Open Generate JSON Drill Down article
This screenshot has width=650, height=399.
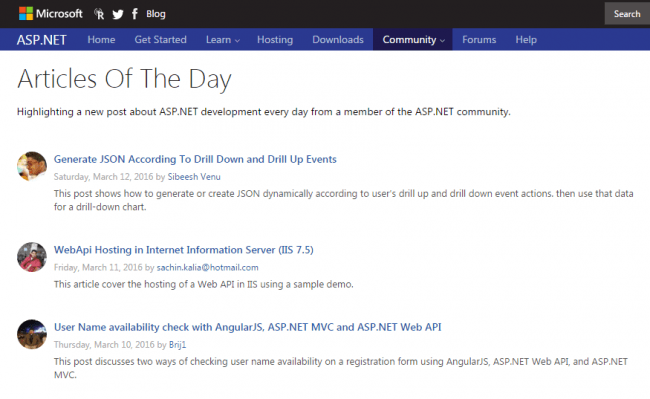click(195, 159)
